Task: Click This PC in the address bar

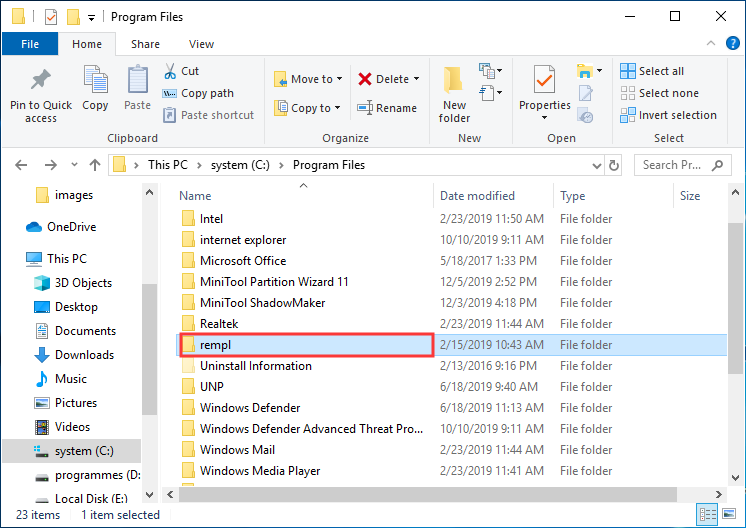Action: point(167,165)
